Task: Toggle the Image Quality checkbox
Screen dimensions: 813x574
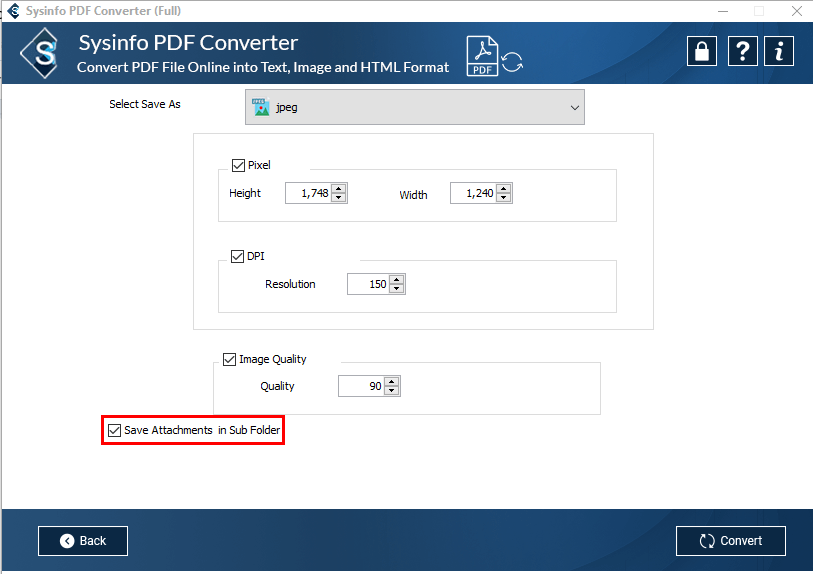Action: click(x=229, y=359)
